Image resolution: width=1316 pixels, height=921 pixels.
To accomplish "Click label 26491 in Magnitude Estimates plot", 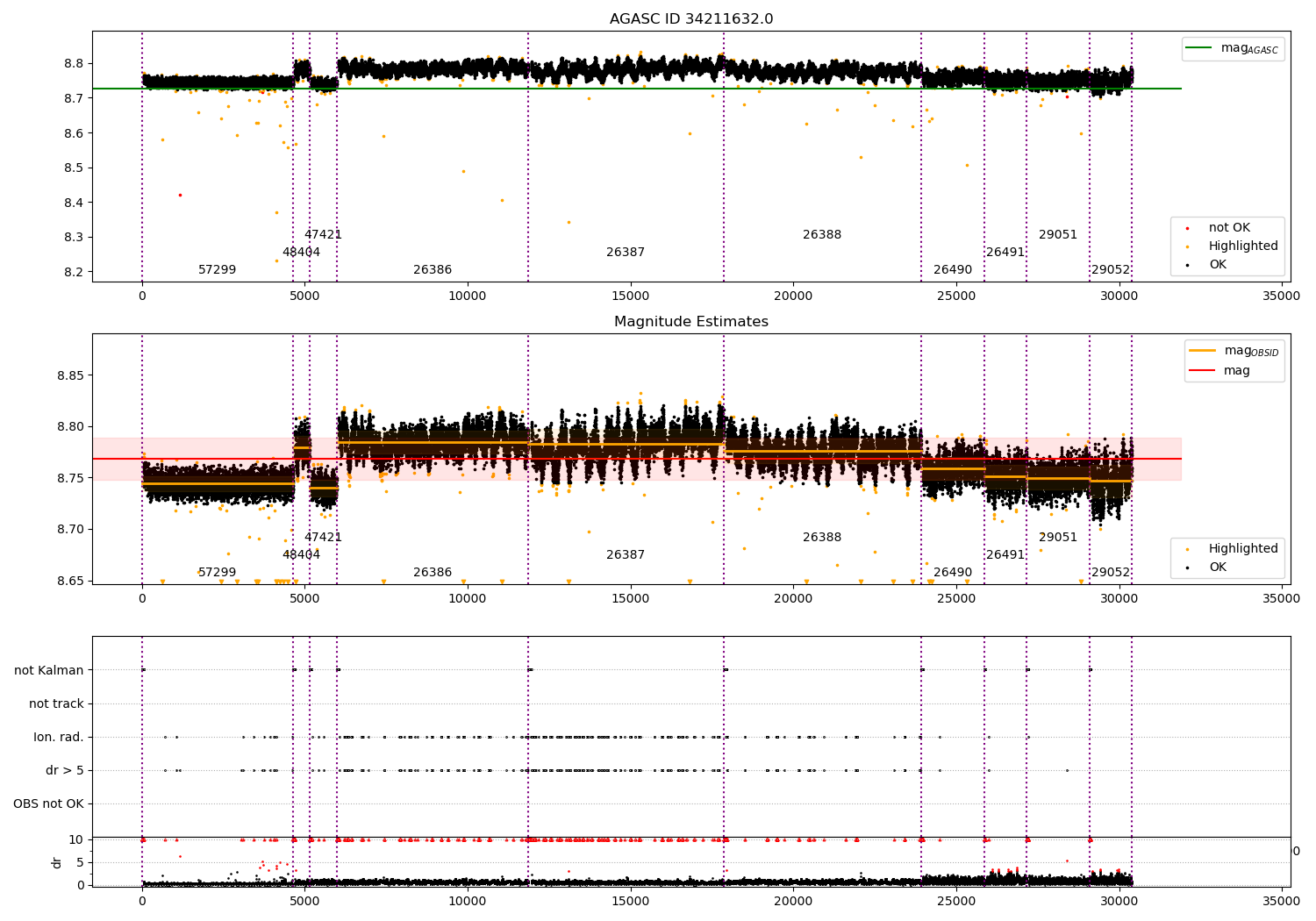I will 1005,555.
